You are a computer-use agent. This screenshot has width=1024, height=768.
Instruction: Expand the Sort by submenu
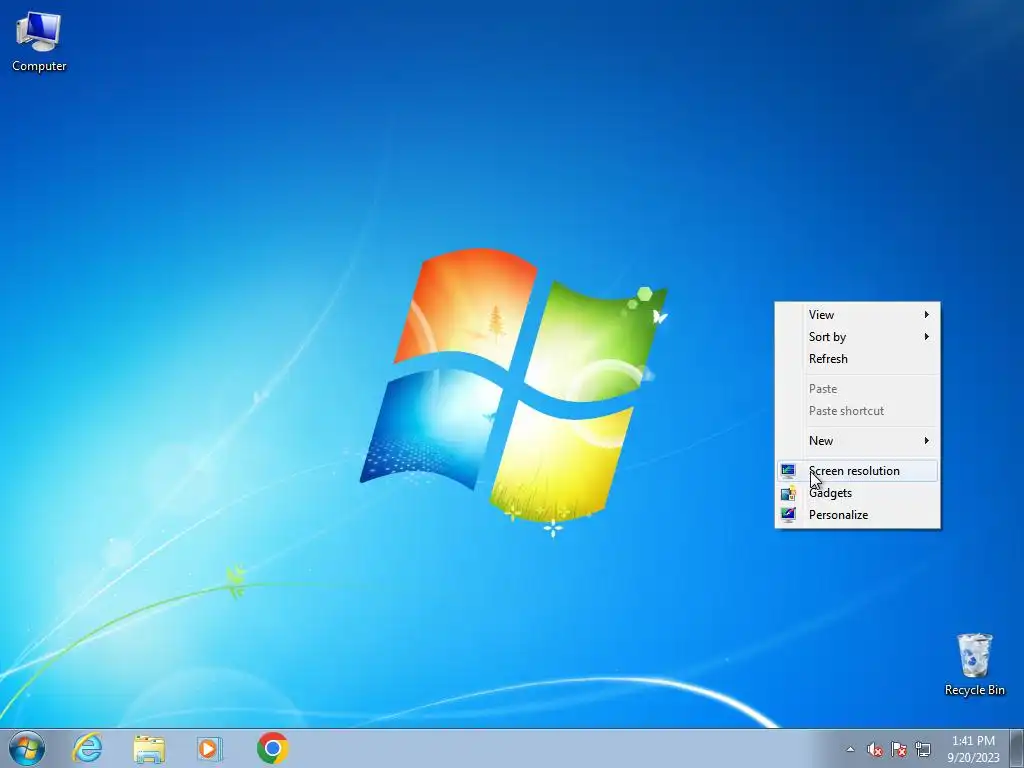(x=857, y=337)
